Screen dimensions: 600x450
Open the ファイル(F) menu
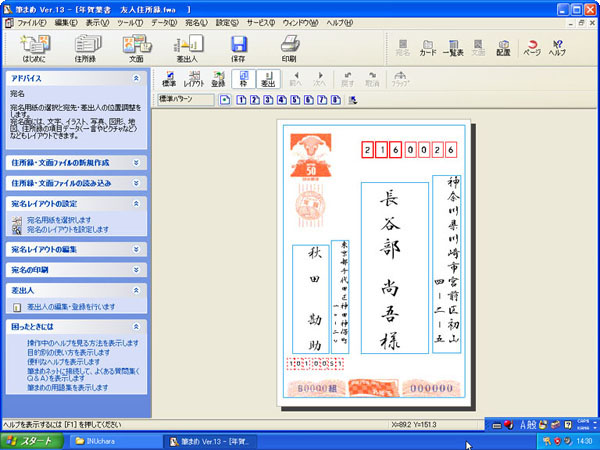(x=31, y=21)
